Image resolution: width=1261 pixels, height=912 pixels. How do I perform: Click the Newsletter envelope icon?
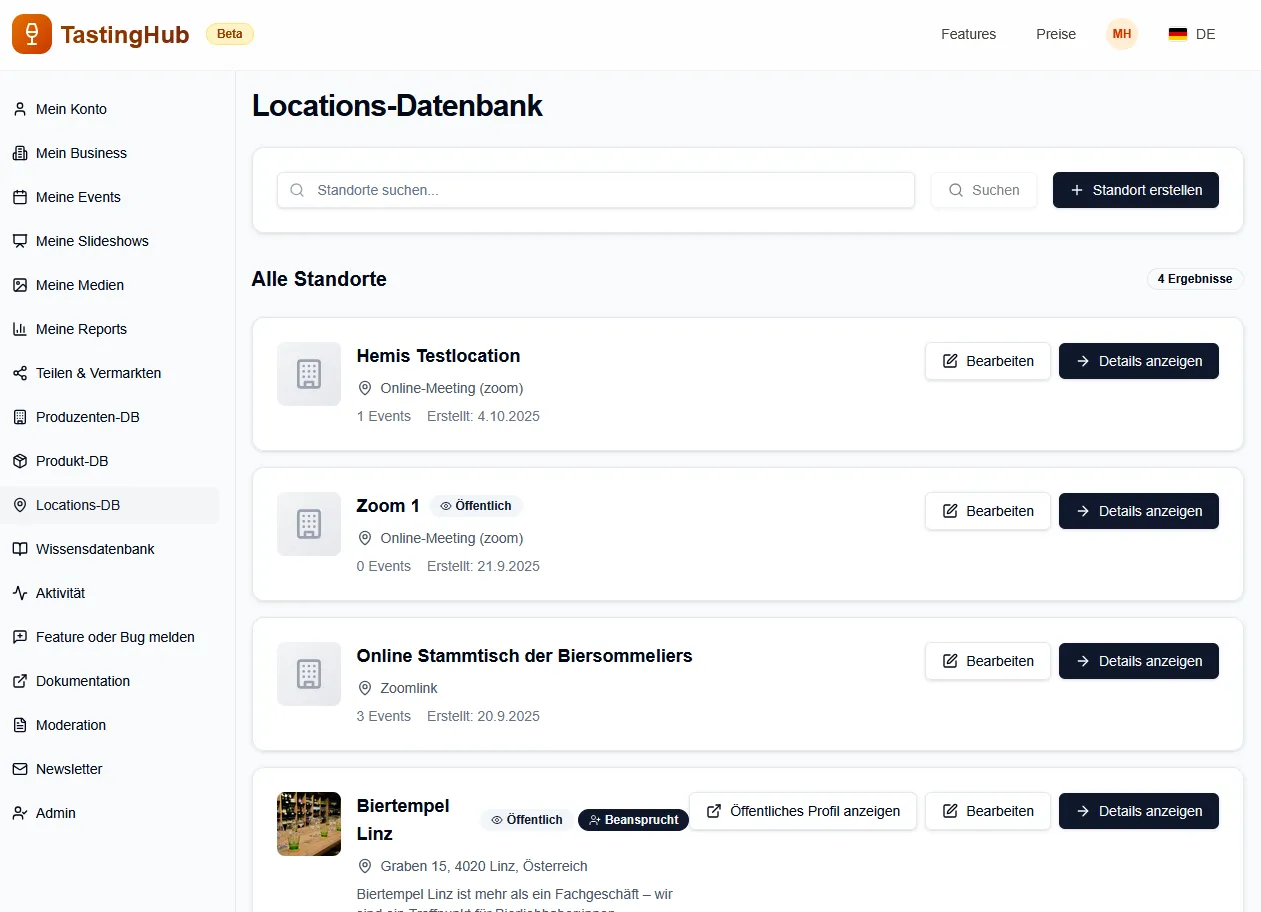tap(20, 769)
